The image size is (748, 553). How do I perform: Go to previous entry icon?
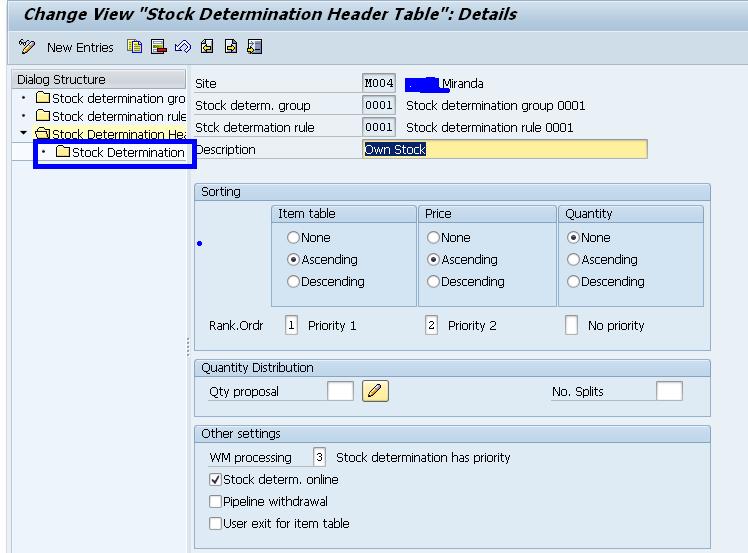[207, 47]
